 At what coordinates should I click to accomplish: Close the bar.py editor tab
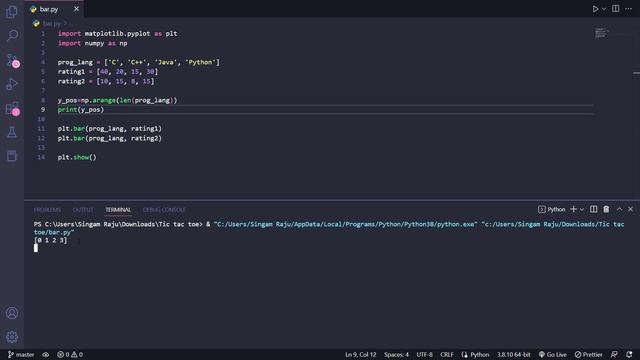76,9
